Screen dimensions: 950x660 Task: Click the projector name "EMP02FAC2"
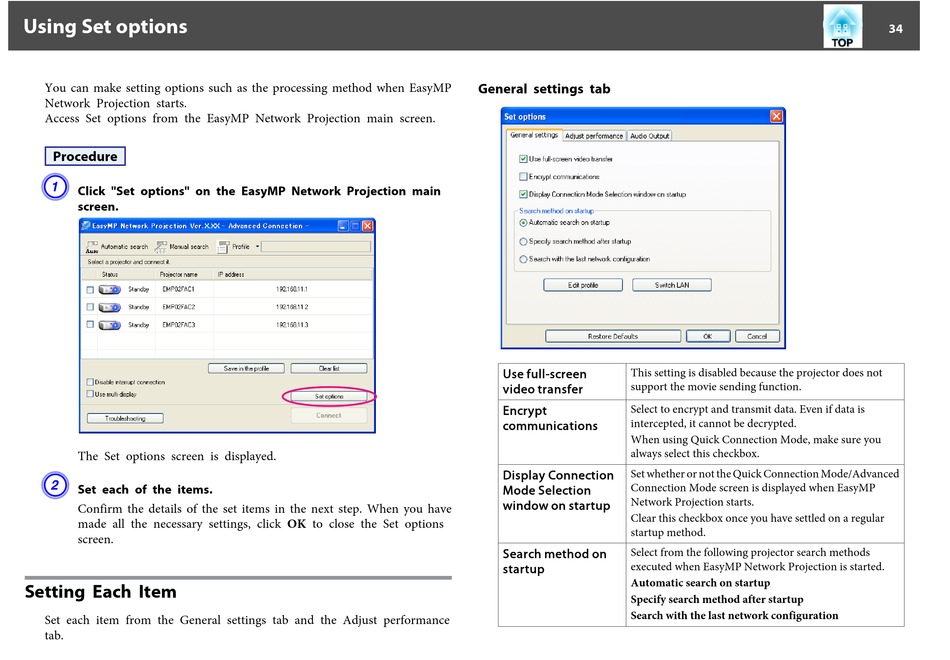click(x=179, y=307)
